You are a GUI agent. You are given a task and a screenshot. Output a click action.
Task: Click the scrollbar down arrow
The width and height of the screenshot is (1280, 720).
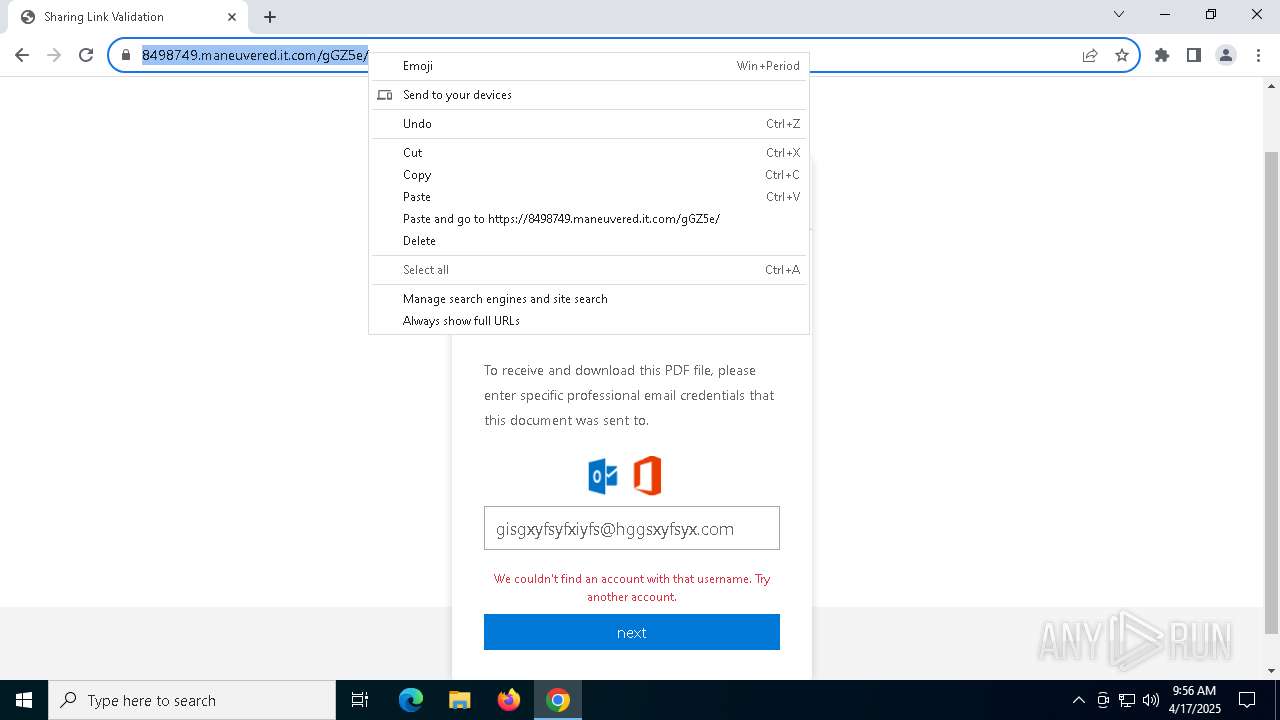pyautogui.click(x=1271, y=671)
